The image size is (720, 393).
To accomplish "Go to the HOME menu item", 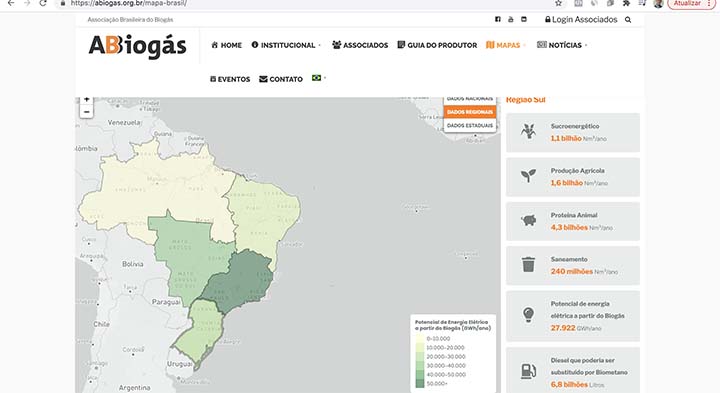I will coord(226,45).
